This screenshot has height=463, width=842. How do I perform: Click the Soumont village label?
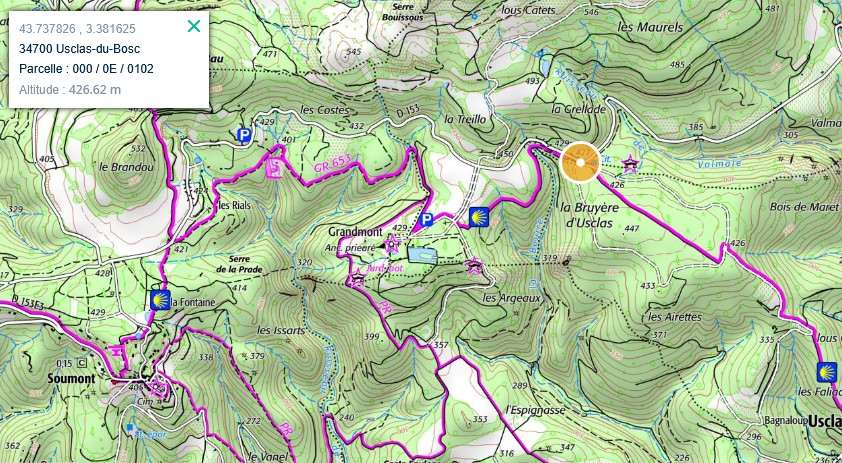pos(71,379)
